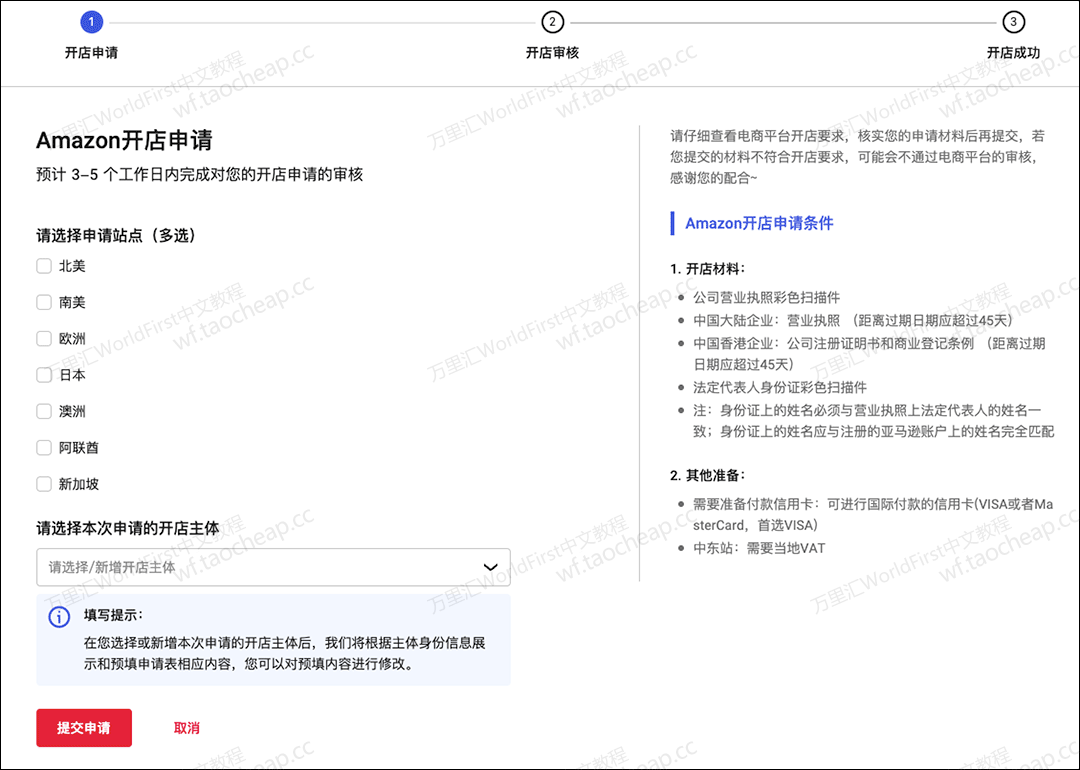
Task: Click the 取消 cancel link
Action: 187,728
